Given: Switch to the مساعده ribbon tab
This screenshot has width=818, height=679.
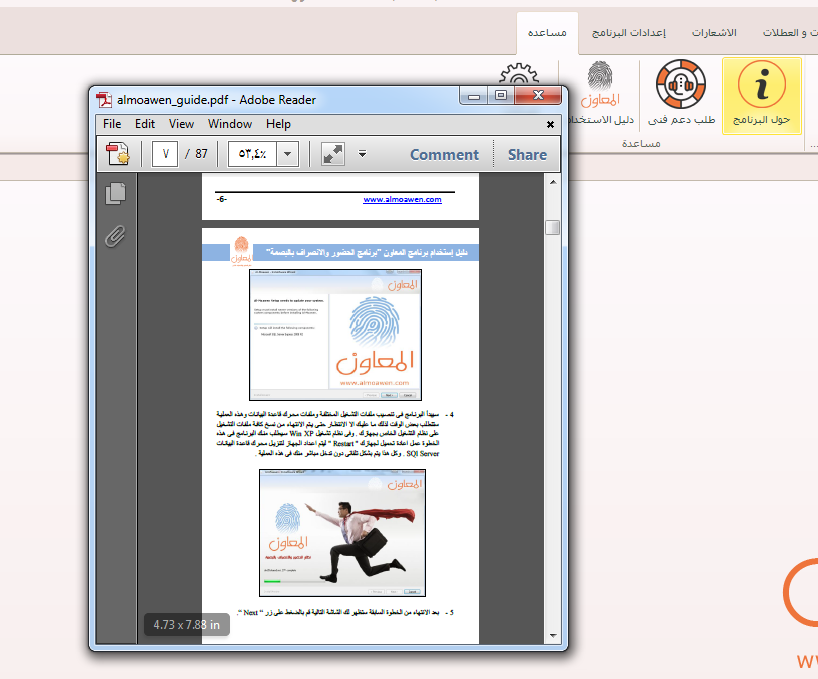Looking at the screenshot, I should coord(547,33).
